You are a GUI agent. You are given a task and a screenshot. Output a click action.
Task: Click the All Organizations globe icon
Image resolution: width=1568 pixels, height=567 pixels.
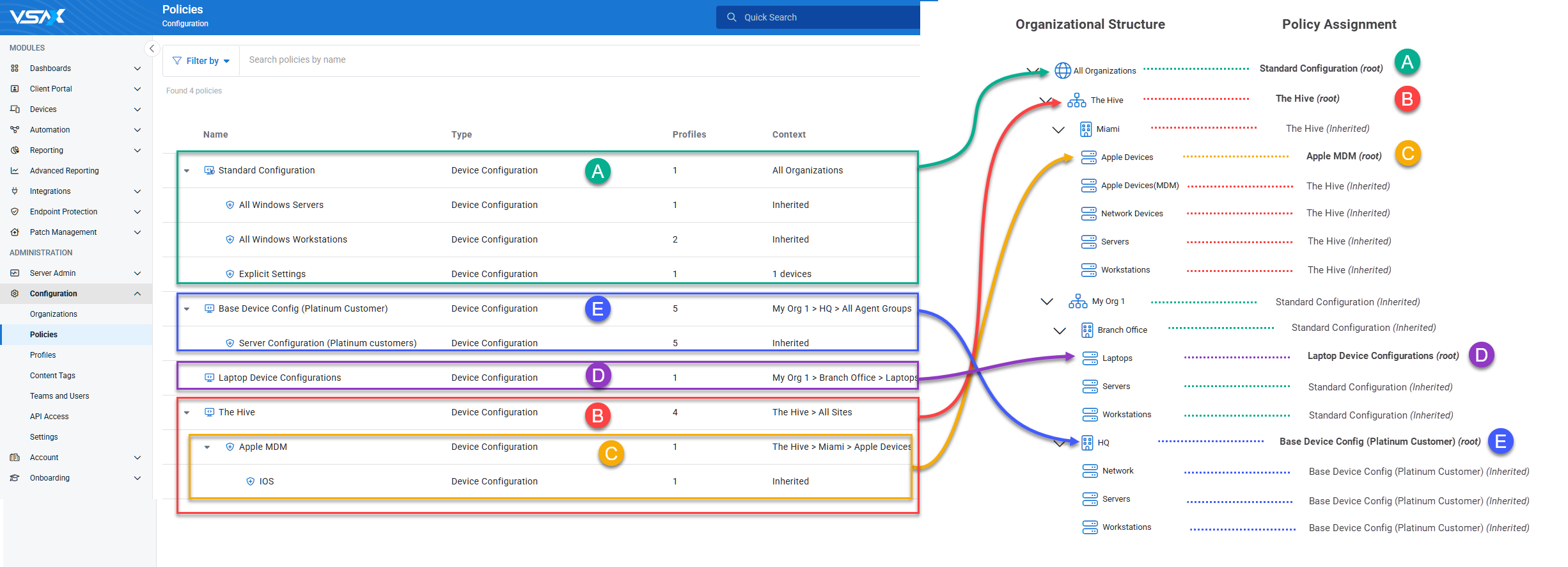[1063, 70]
